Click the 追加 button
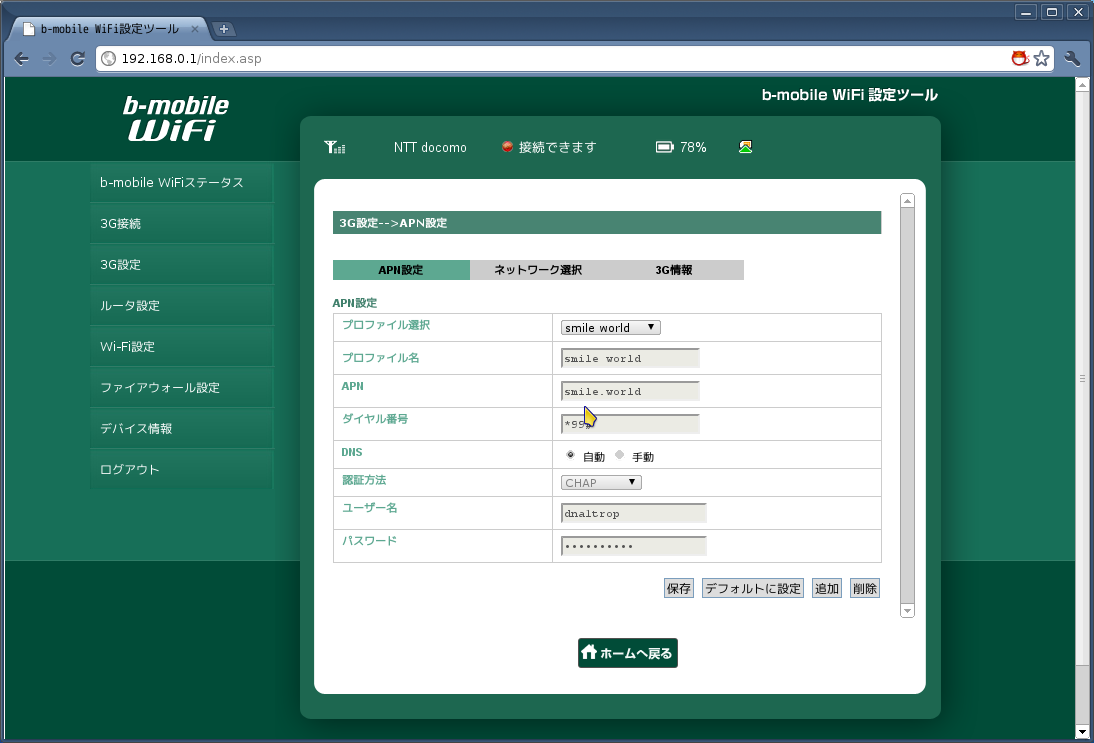Screen dimensions: 1094x743 (x=827, y=588)
